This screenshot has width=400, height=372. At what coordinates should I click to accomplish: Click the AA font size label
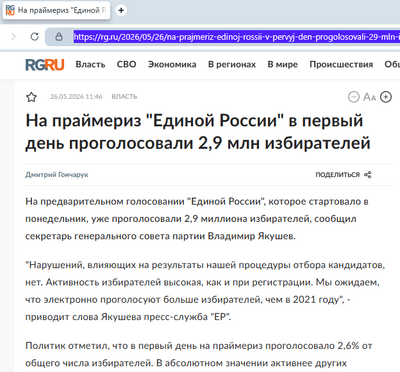coord(369,97)
